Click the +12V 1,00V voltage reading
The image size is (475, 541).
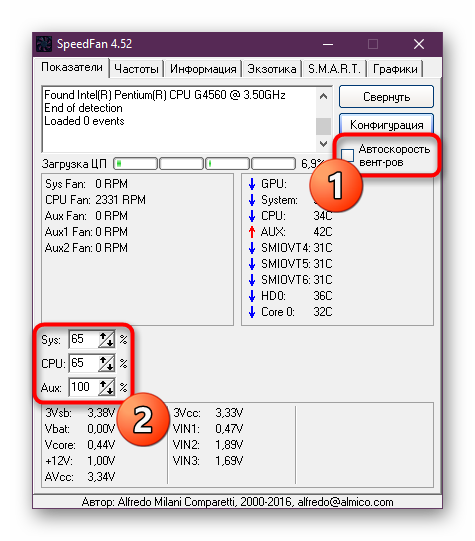pos(80,461)
